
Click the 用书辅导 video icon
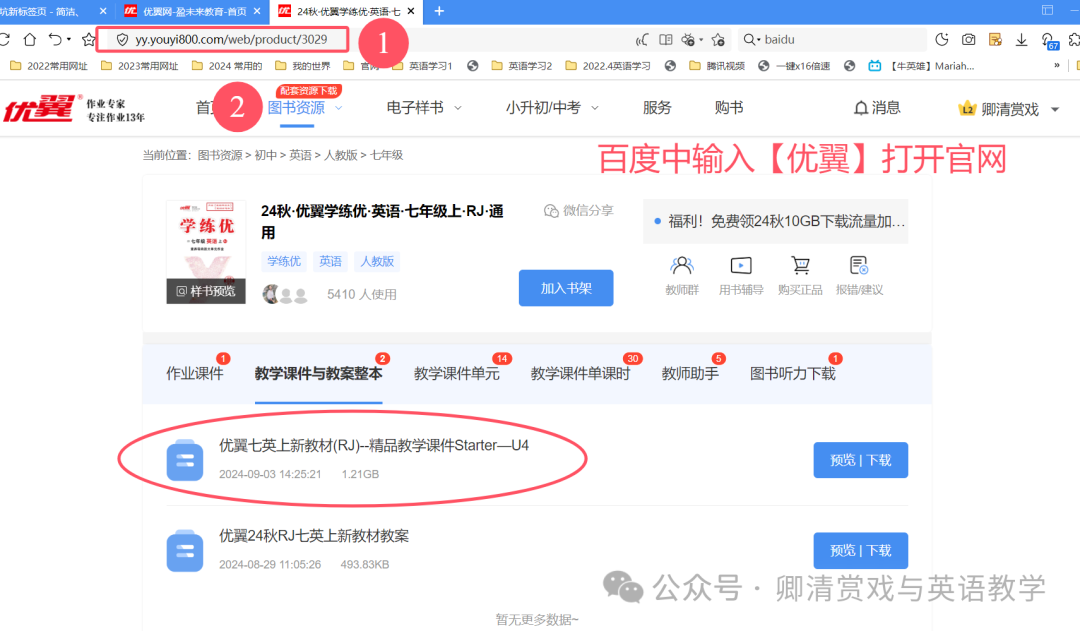[x=740, y=265]
